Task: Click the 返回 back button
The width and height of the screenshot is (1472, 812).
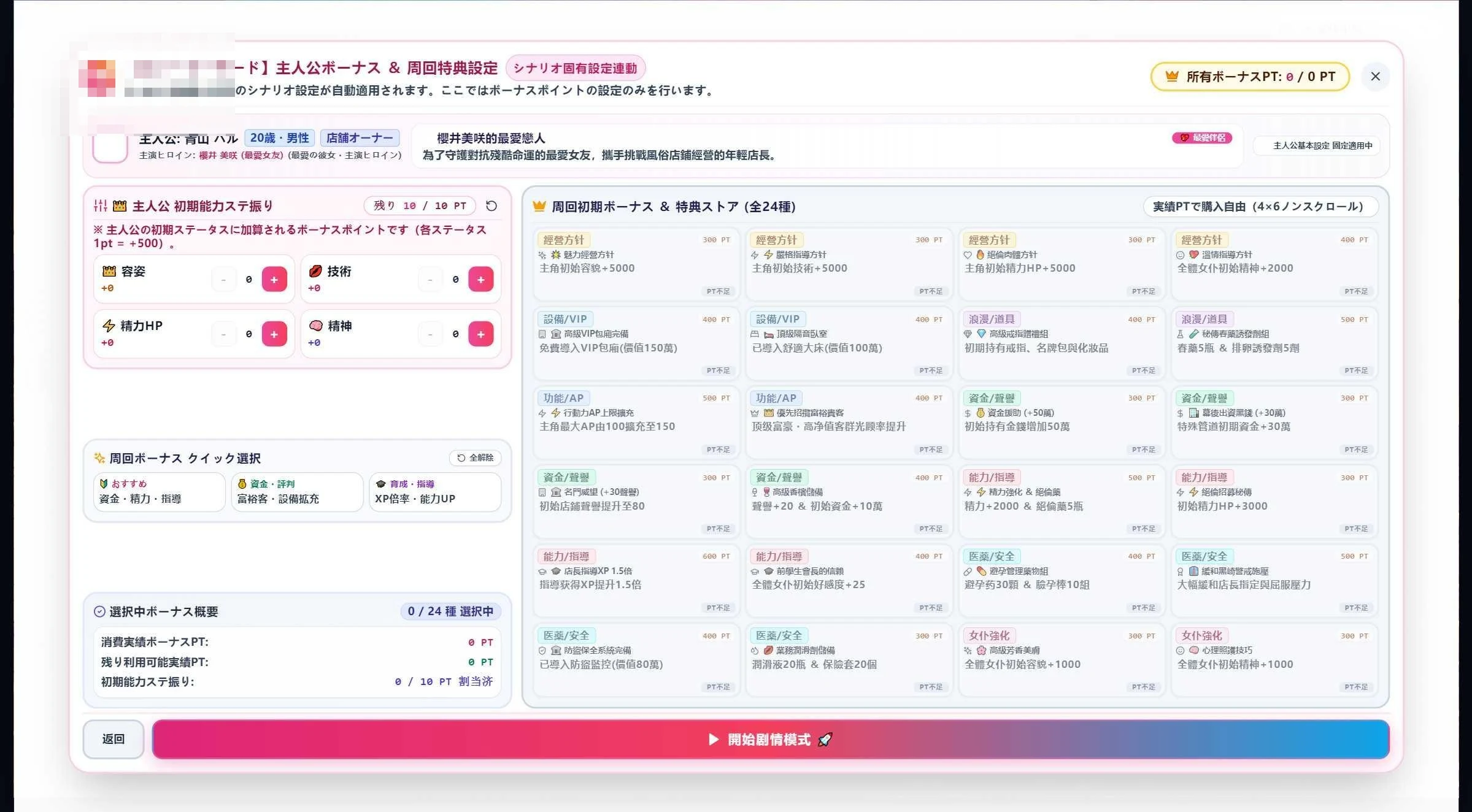Action: point(114,739)
